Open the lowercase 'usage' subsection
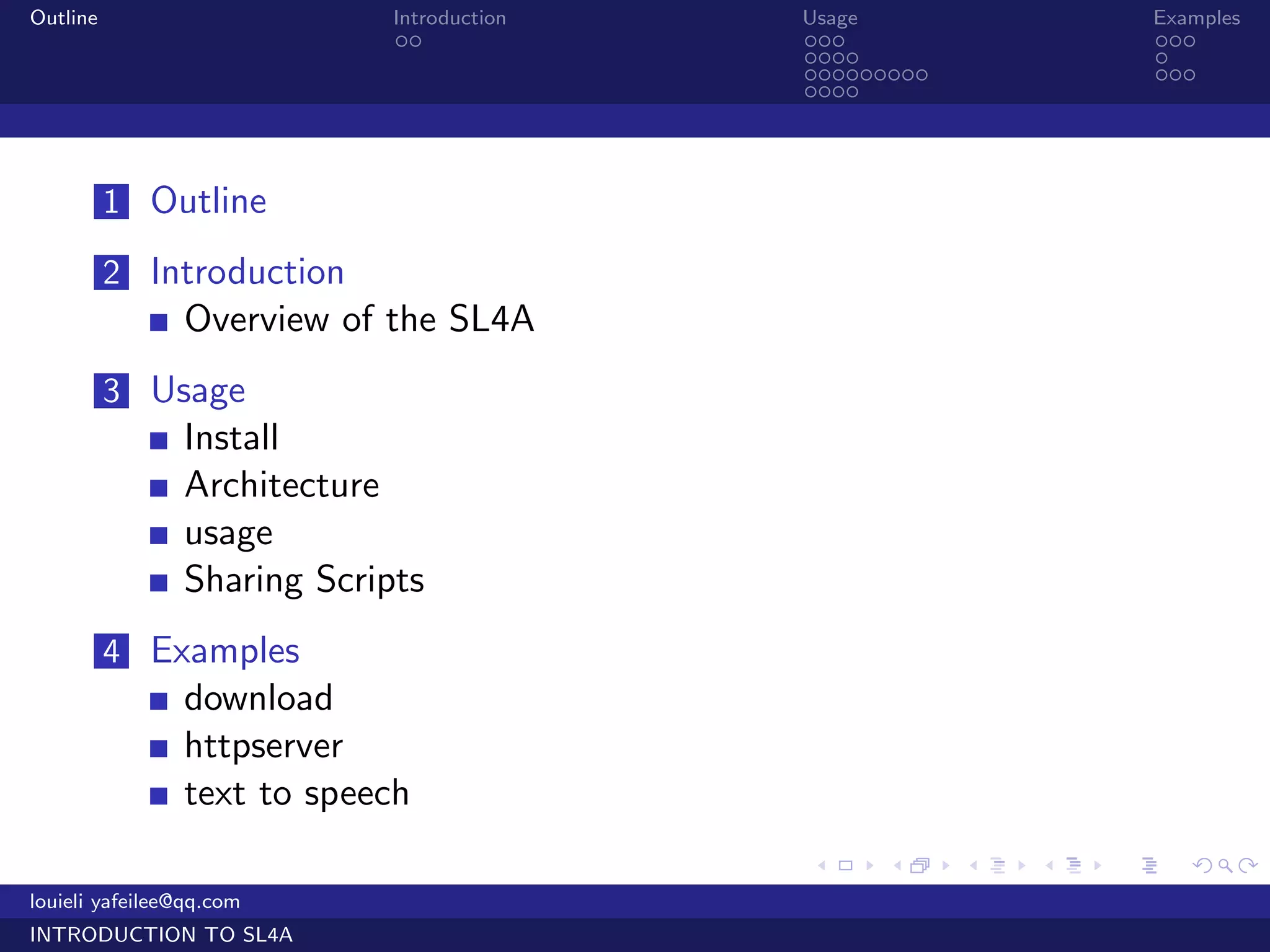This screenshot has width=1270, height=952. (229, 534)
